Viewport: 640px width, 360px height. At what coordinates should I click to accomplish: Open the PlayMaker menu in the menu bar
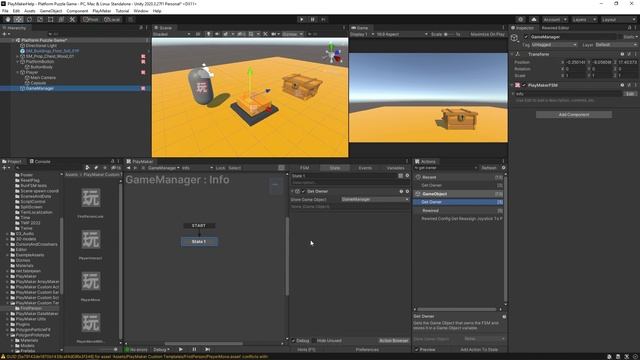point(102,11)
